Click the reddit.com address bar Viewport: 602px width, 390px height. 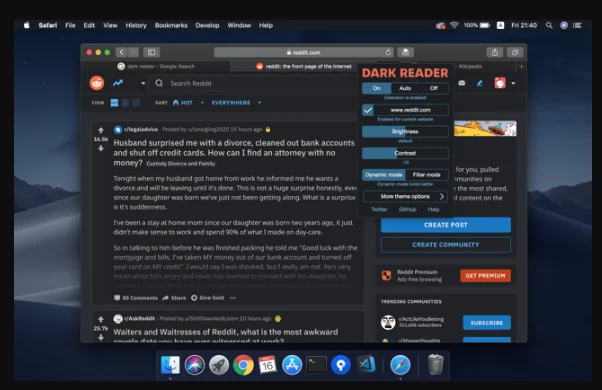pyautogui.click(x=304, y=52)
